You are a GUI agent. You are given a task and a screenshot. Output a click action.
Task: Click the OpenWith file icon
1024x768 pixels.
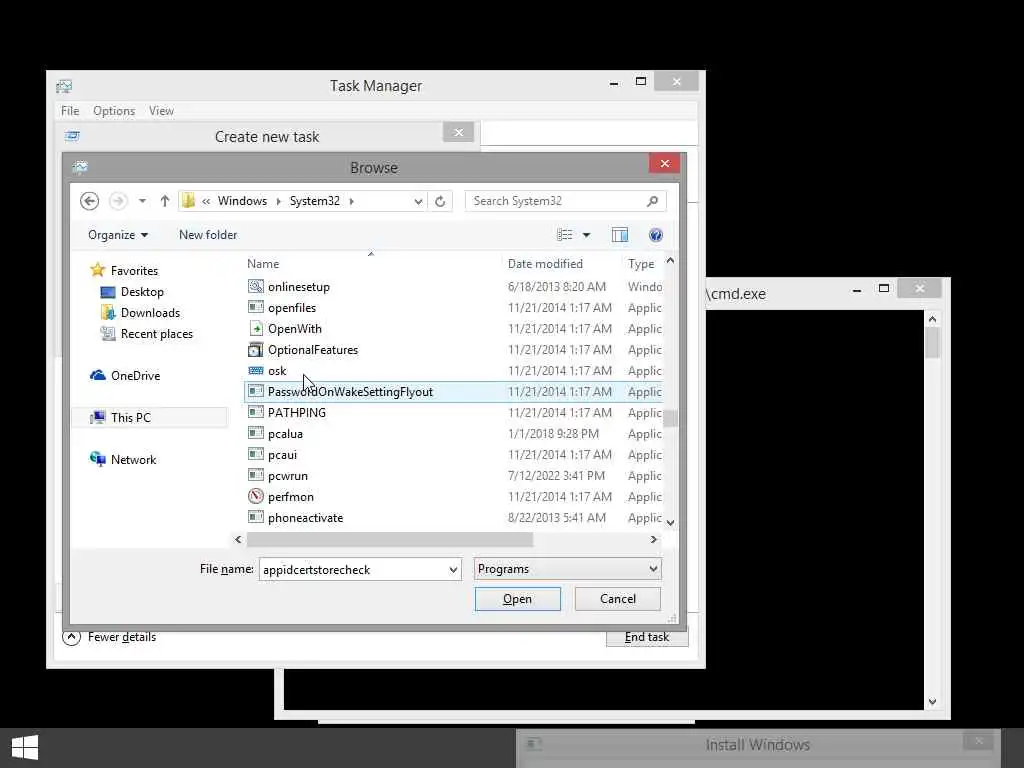coord(256,328)
